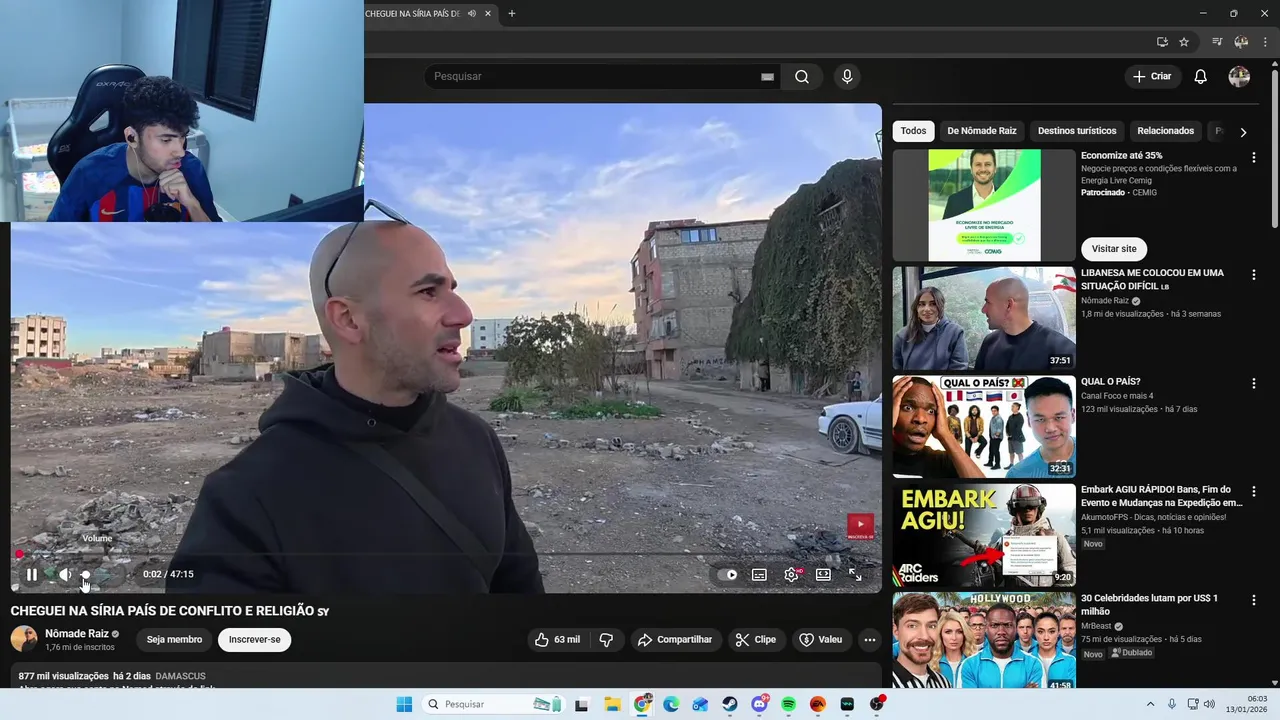
Task: Select the Relacionados chip
Action: [1165, 131]
